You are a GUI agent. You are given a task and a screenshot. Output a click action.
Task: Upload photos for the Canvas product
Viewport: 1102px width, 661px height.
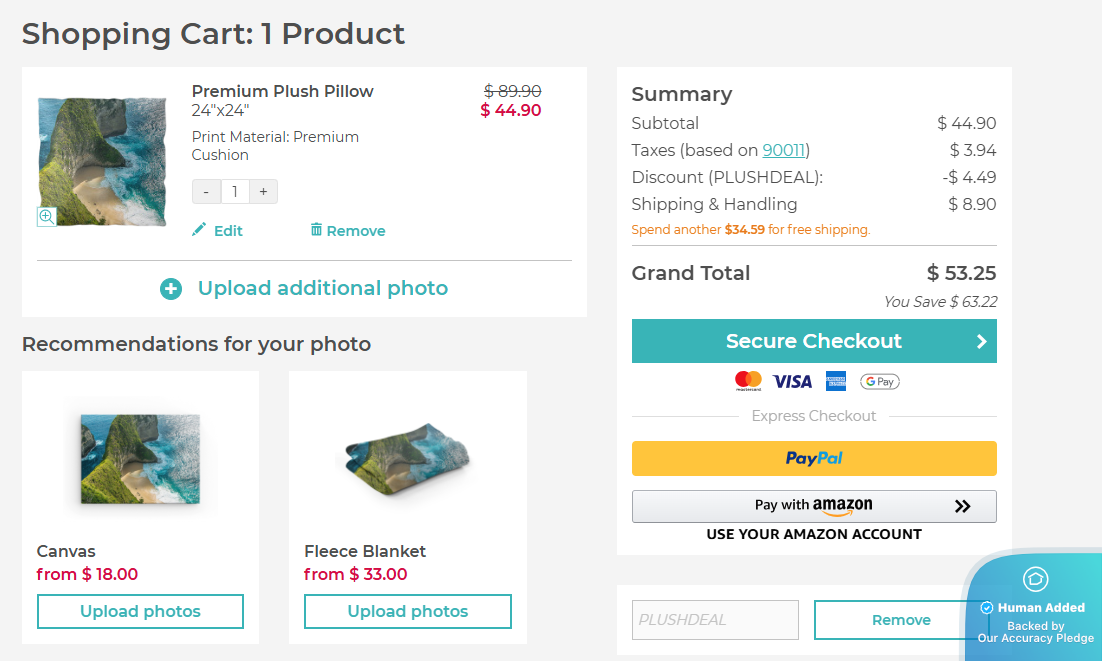point(140,611)
